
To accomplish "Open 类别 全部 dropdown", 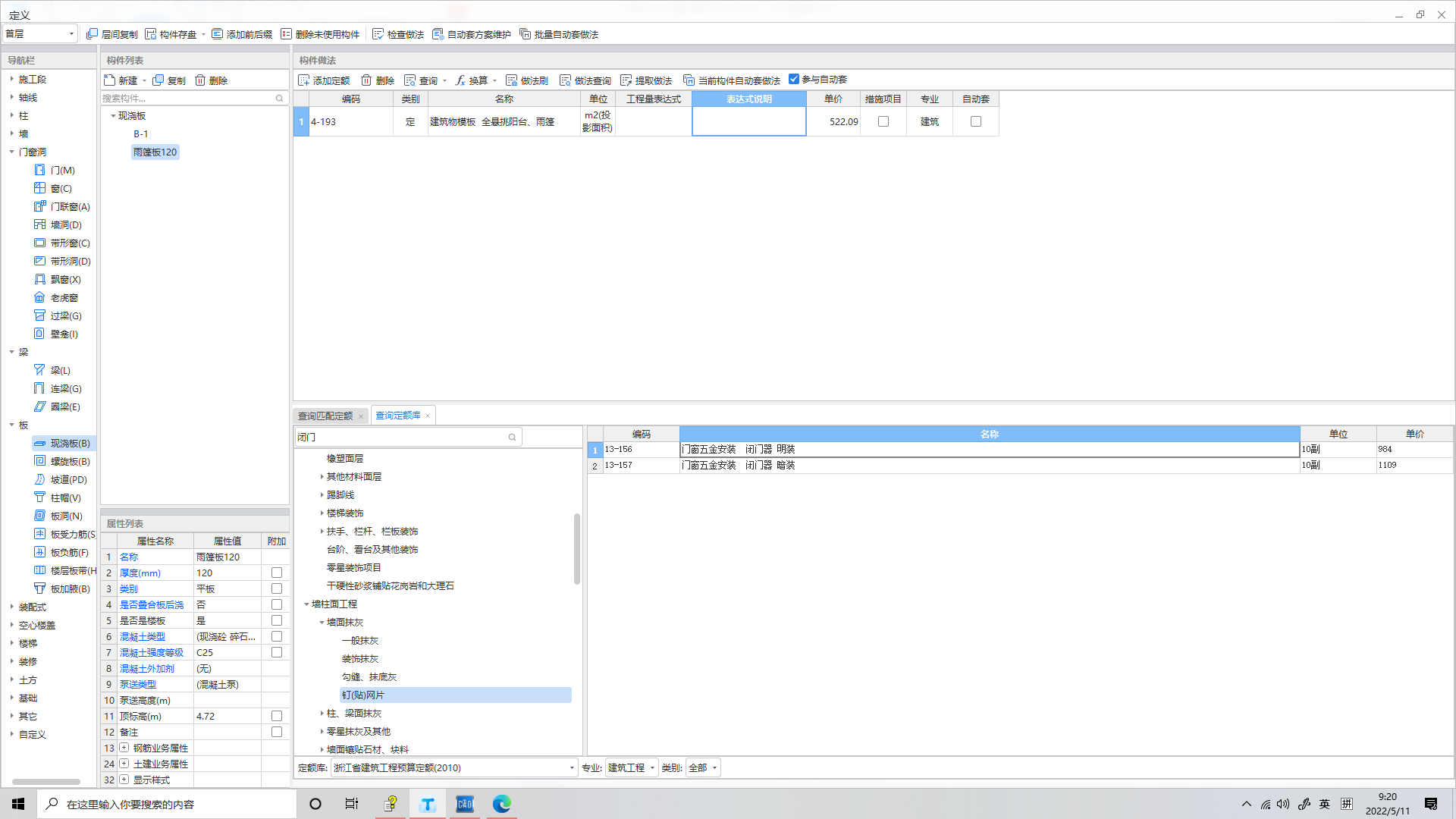I will coord(703,768).
